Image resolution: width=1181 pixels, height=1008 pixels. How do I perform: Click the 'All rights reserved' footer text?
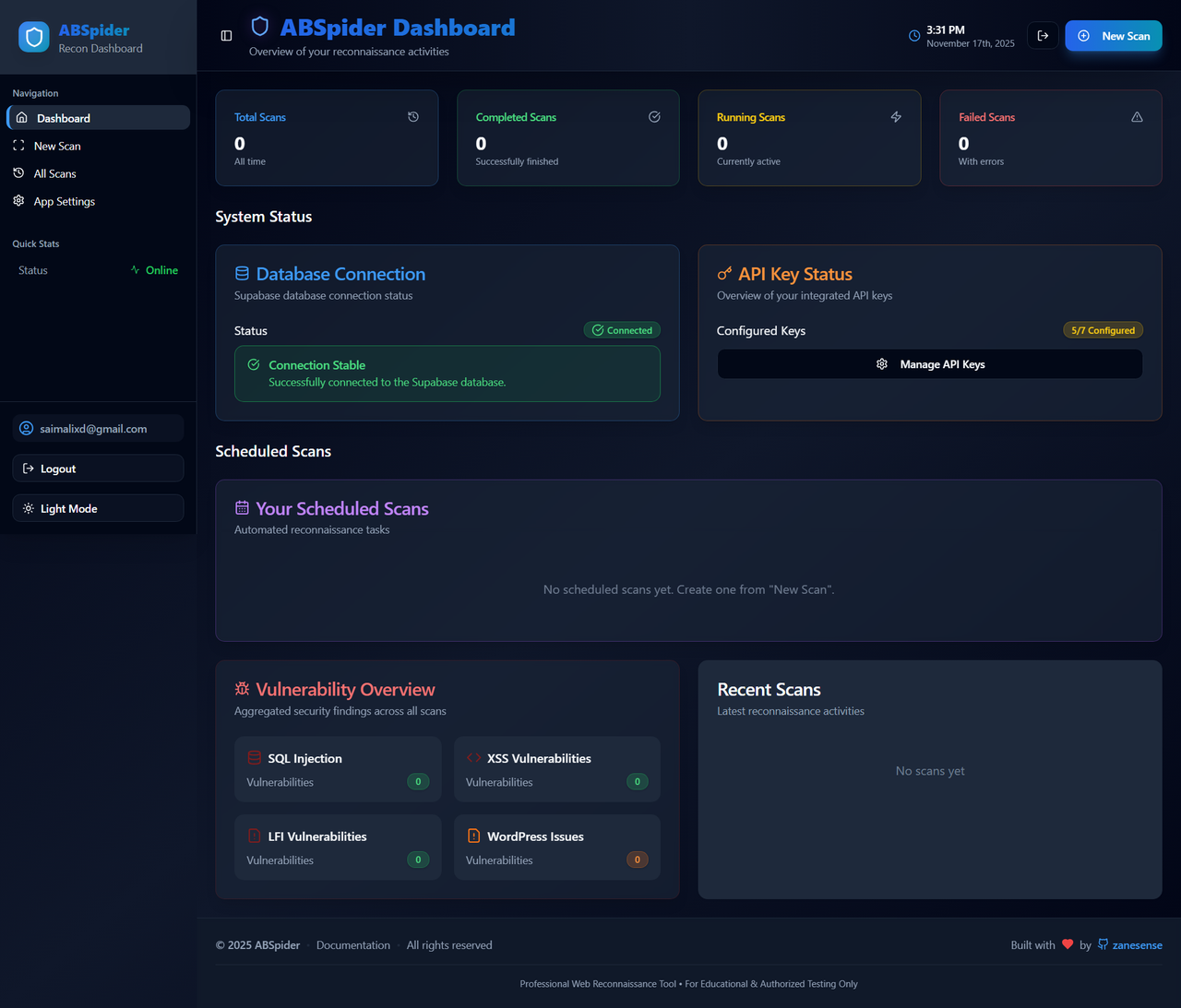coord(449,945)
